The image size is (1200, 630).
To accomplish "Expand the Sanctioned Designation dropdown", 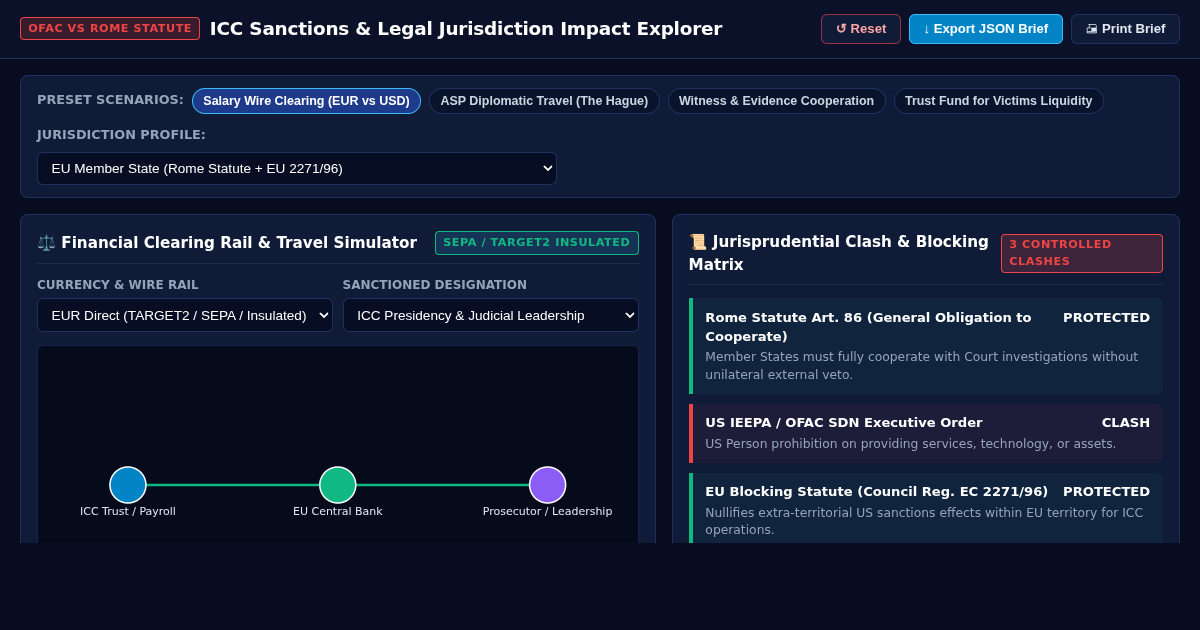I will (491, 315).
